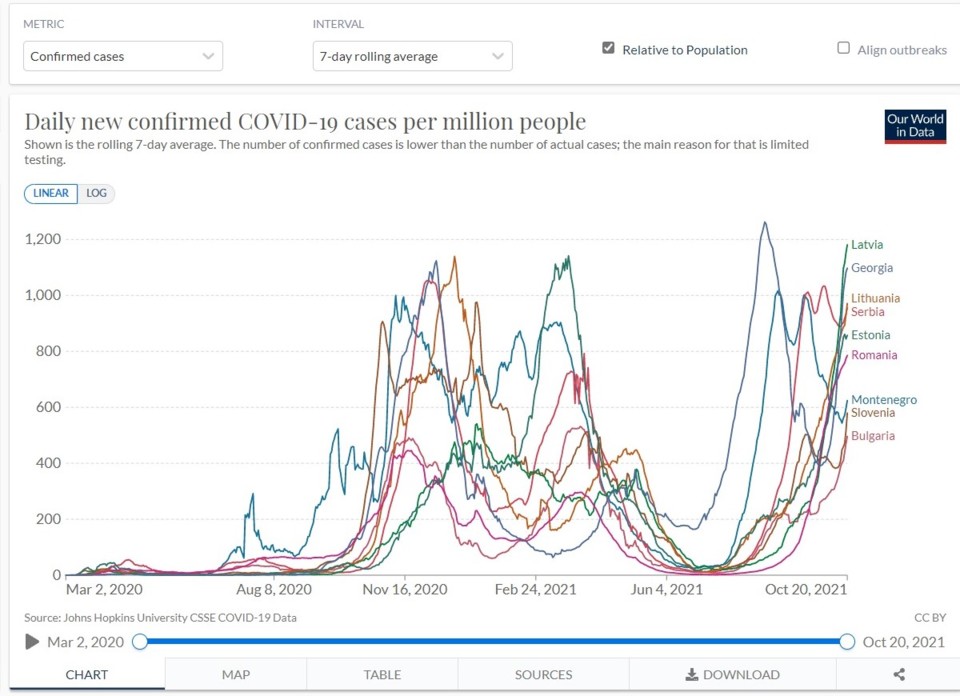Switch to the MAP tab
This screenshot has width=960, height=696.
[x=236, y=675]
